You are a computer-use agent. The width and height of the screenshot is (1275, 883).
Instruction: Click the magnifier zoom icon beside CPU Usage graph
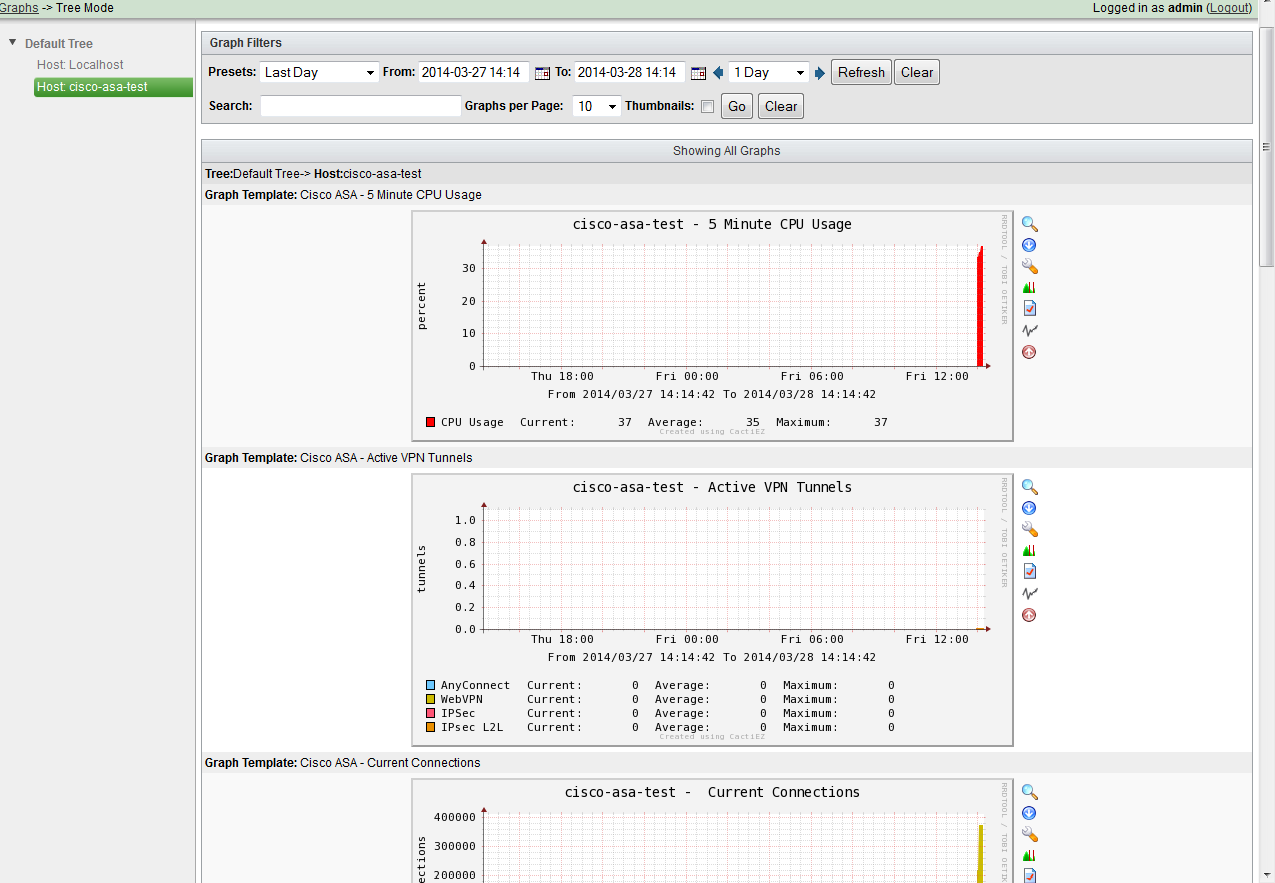[1029, 224]
